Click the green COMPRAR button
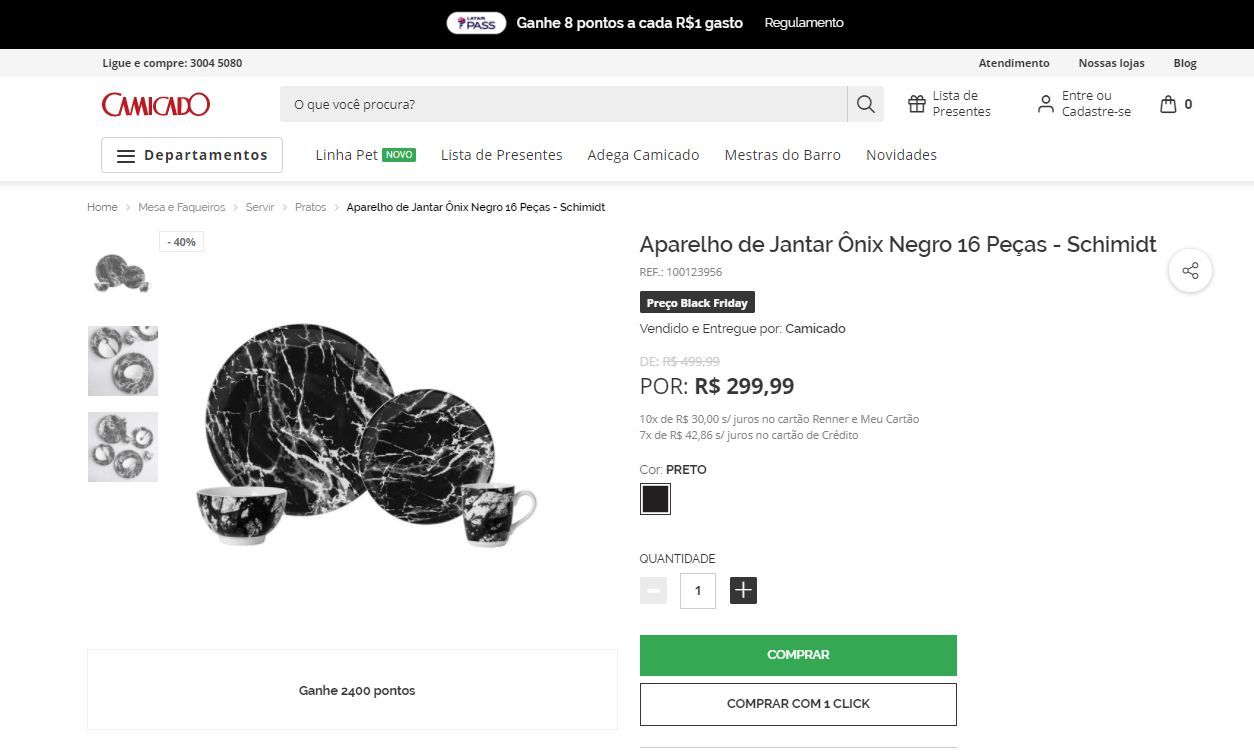1254x756 pixels. (x=798, y=655)
